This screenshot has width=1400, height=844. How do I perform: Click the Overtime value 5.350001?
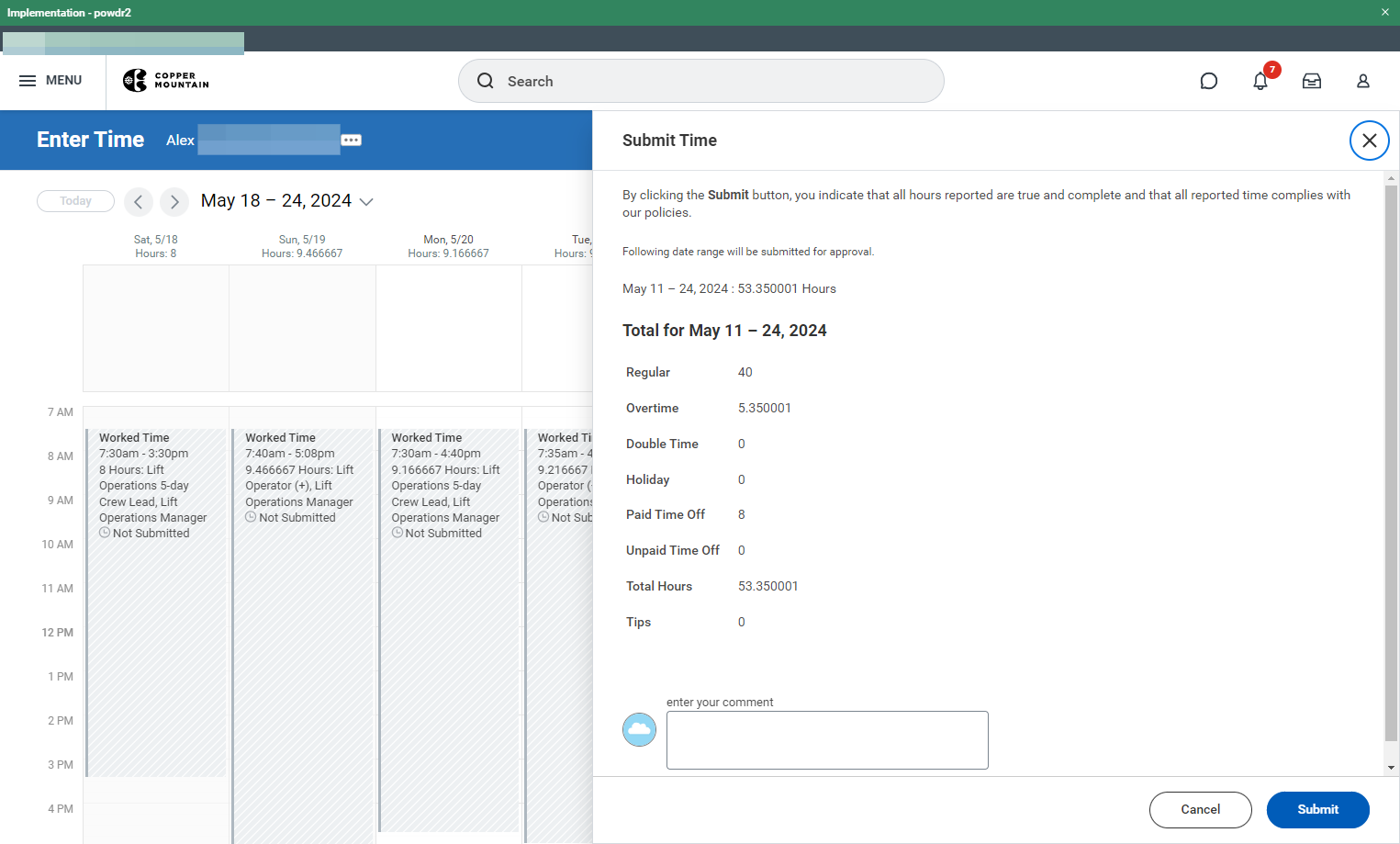click(765, 409)
